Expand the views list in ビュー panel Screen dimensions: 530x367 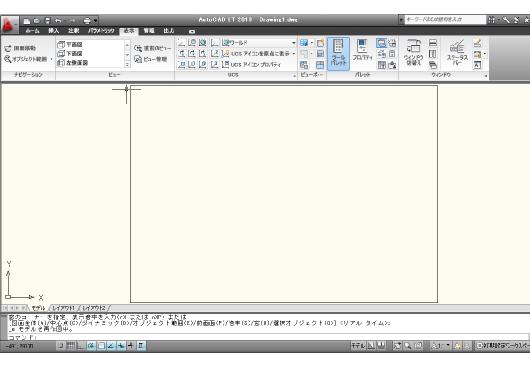(127, 64)
